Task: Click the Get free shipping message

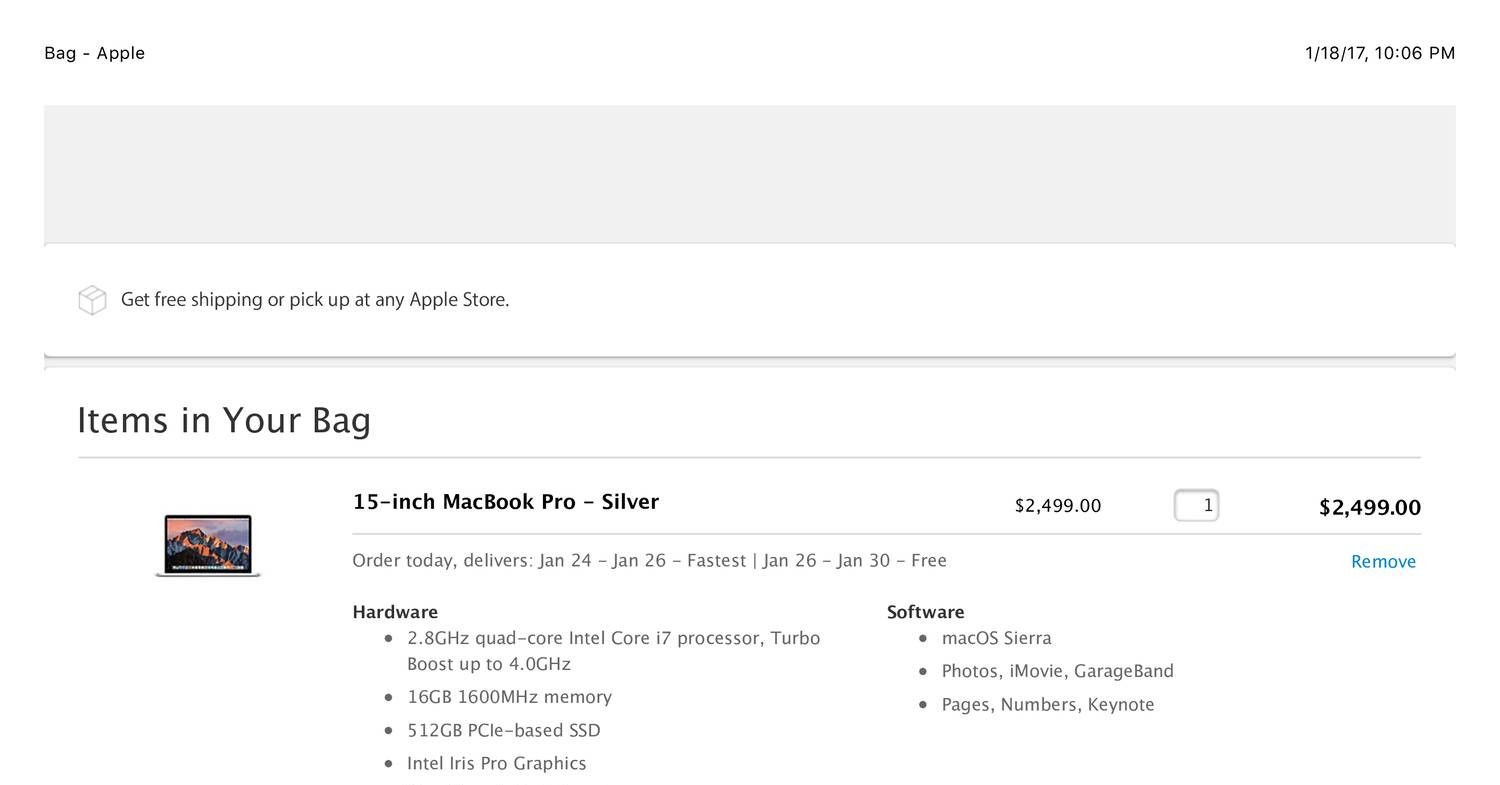Action: (315, 299)
